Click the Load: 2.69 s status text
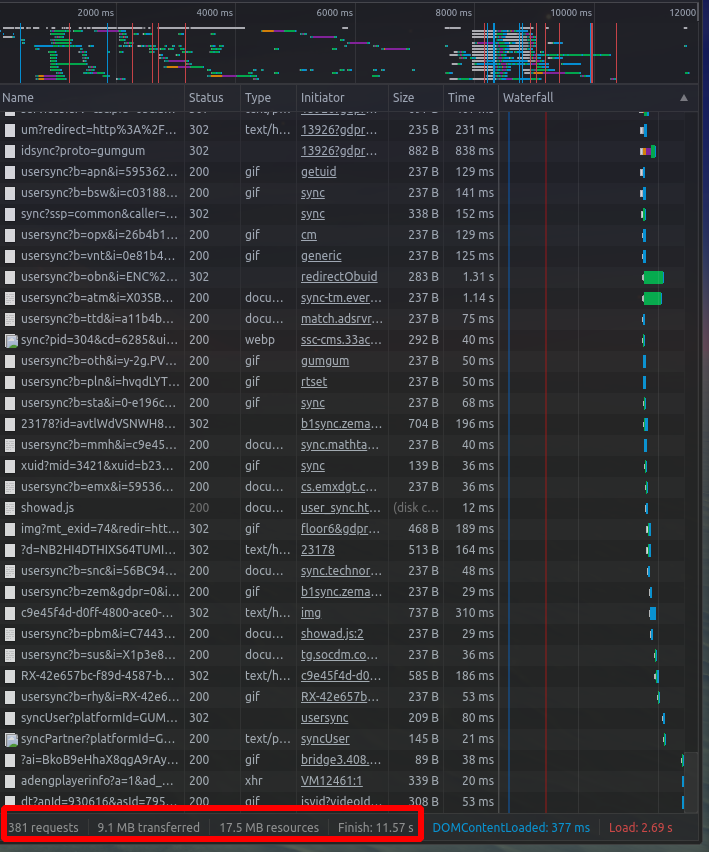The image size is (709, 852). click(641, 828)
